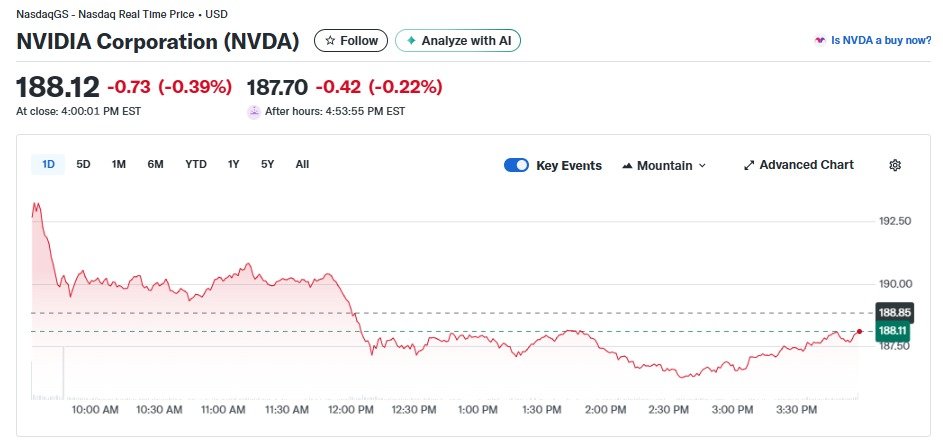943x442 pixels.
Task: Click the sparkle icon on Analyze with AI
Action: [410, 41]
